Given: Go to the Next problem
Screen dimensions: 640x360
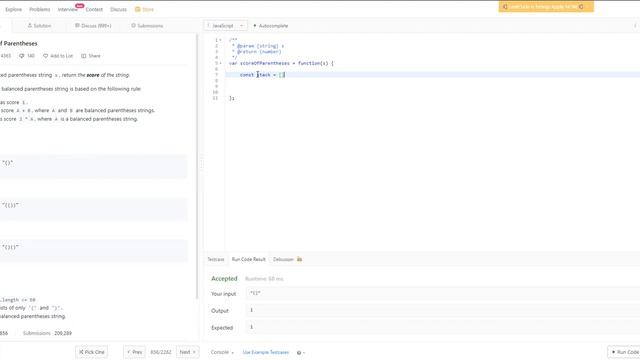Looking at the screenshot, I should point(188,352).
